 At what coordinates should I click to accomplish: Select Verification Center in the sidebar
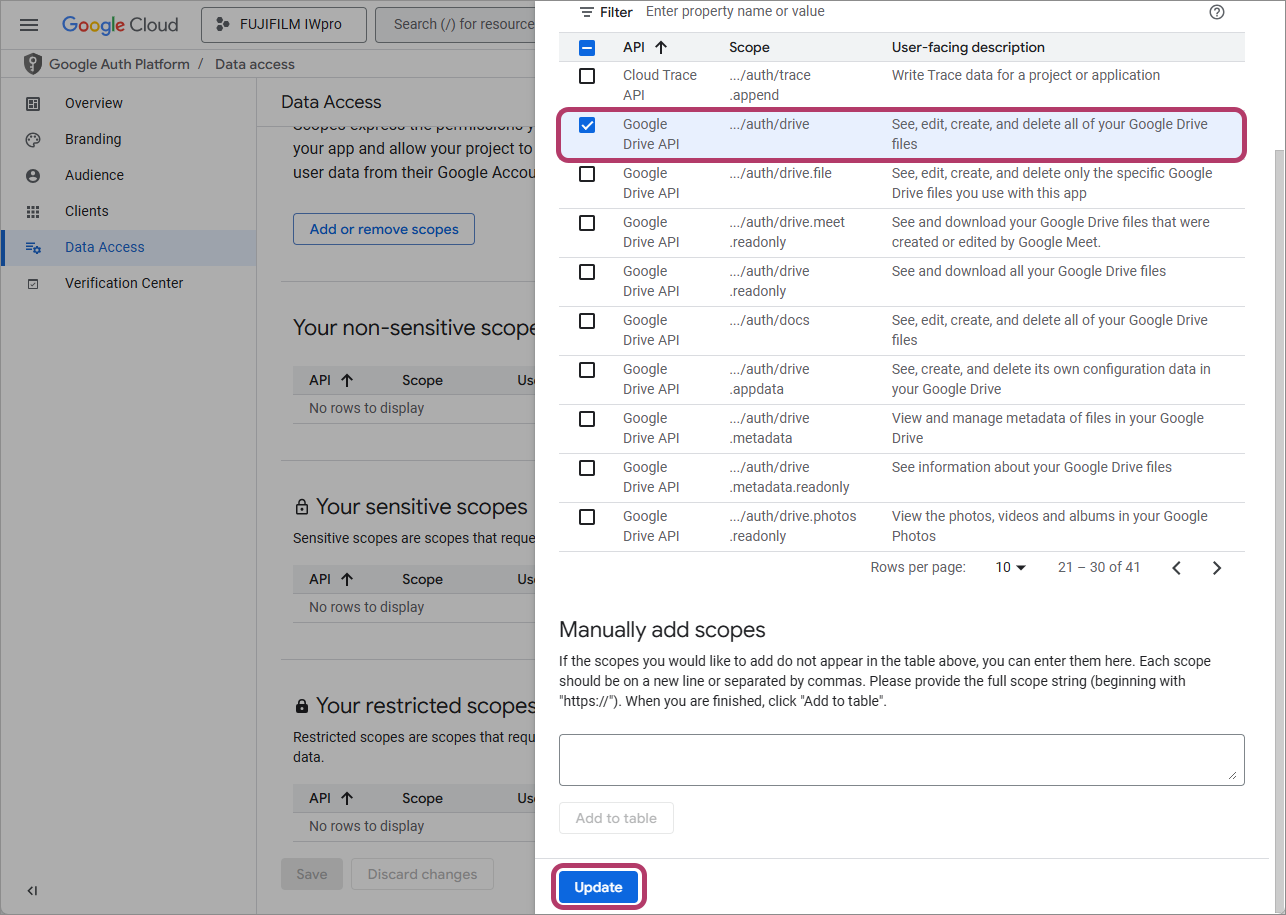pos(124,283)
